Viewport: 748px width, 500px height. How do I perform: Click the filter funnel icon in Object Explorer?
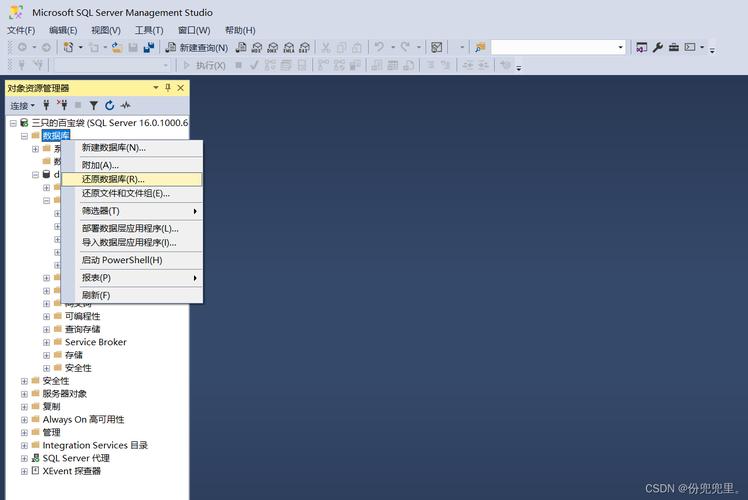point(94,105)
